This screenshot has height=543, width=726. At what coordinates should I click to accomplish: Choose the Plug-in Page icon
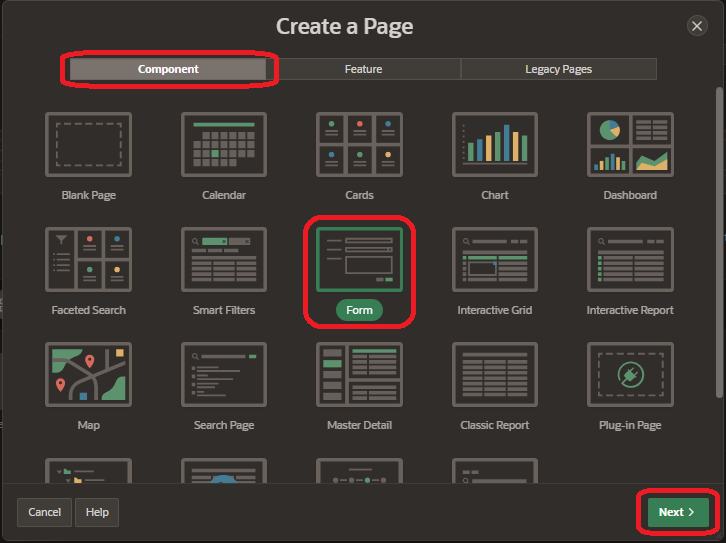point(630,375)
